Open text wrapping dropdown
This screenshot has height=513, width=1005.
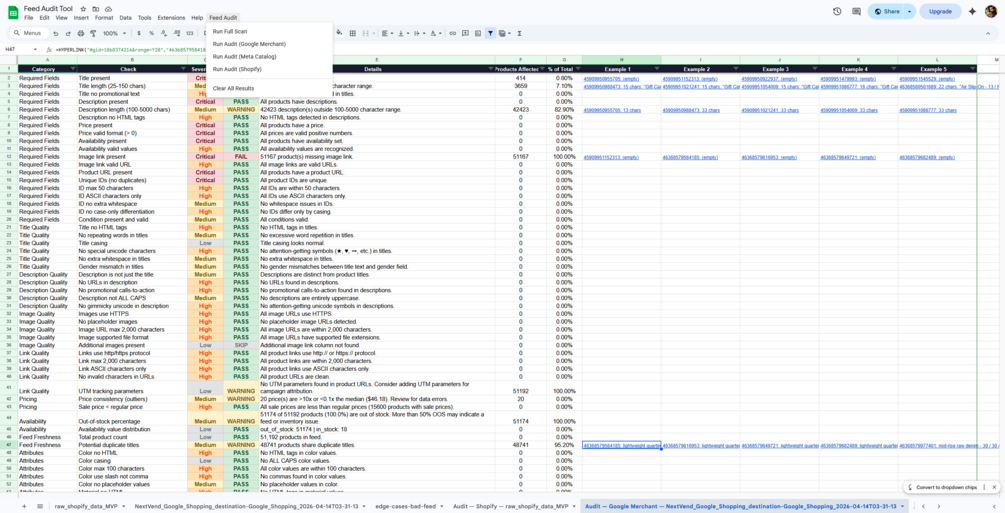pos(419,33)
